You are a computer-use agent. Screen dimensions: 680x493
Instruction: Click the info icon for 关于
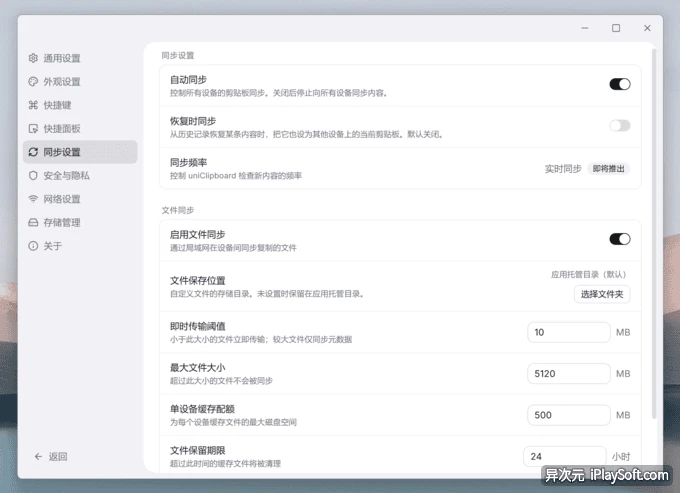click(33, 246)
